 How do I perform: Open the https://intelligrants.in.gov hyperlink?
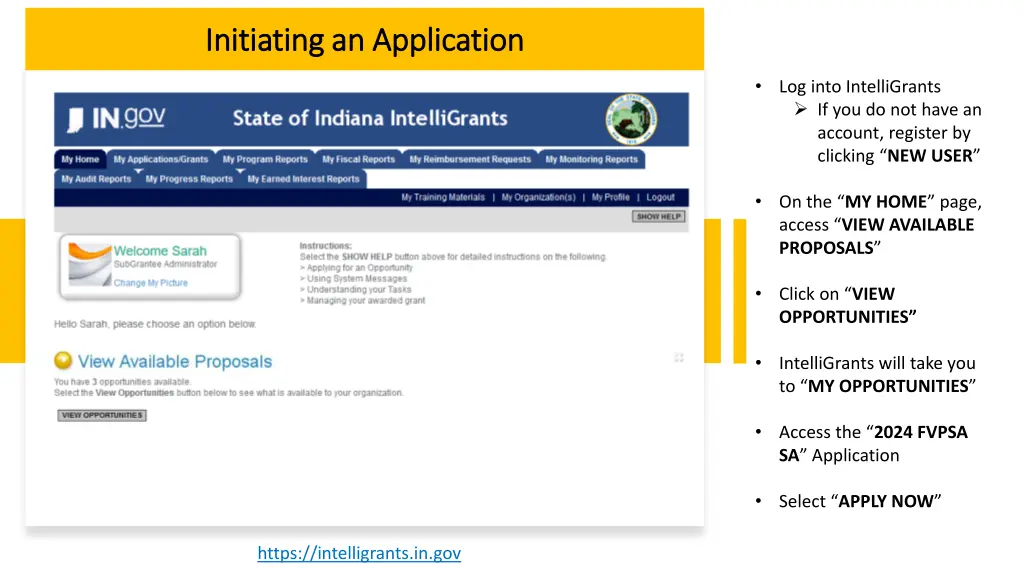point(359,553)
